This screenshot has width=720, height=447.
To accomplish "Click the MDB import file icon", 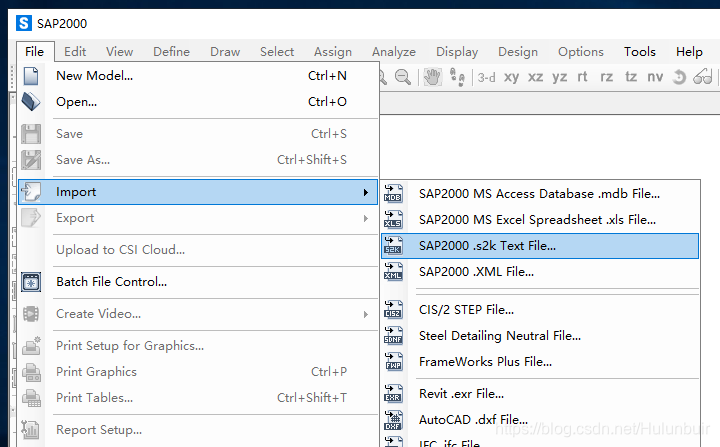I will (393, 193).
